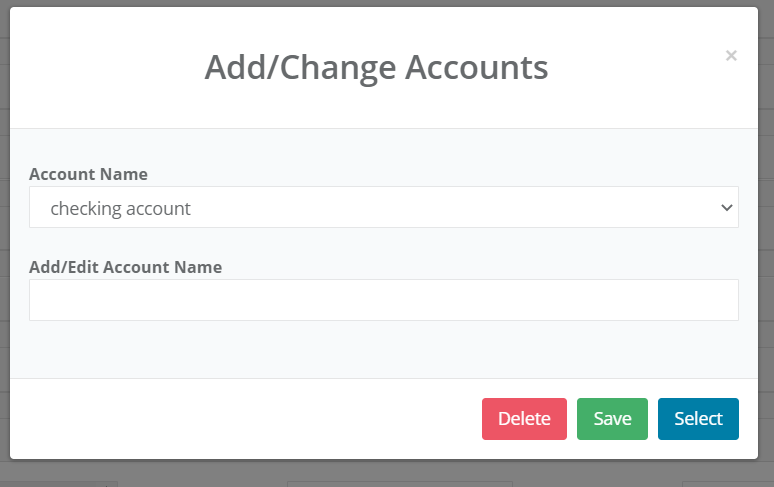Click the Account Name dropdown chevron arrow

coord(727,208)
